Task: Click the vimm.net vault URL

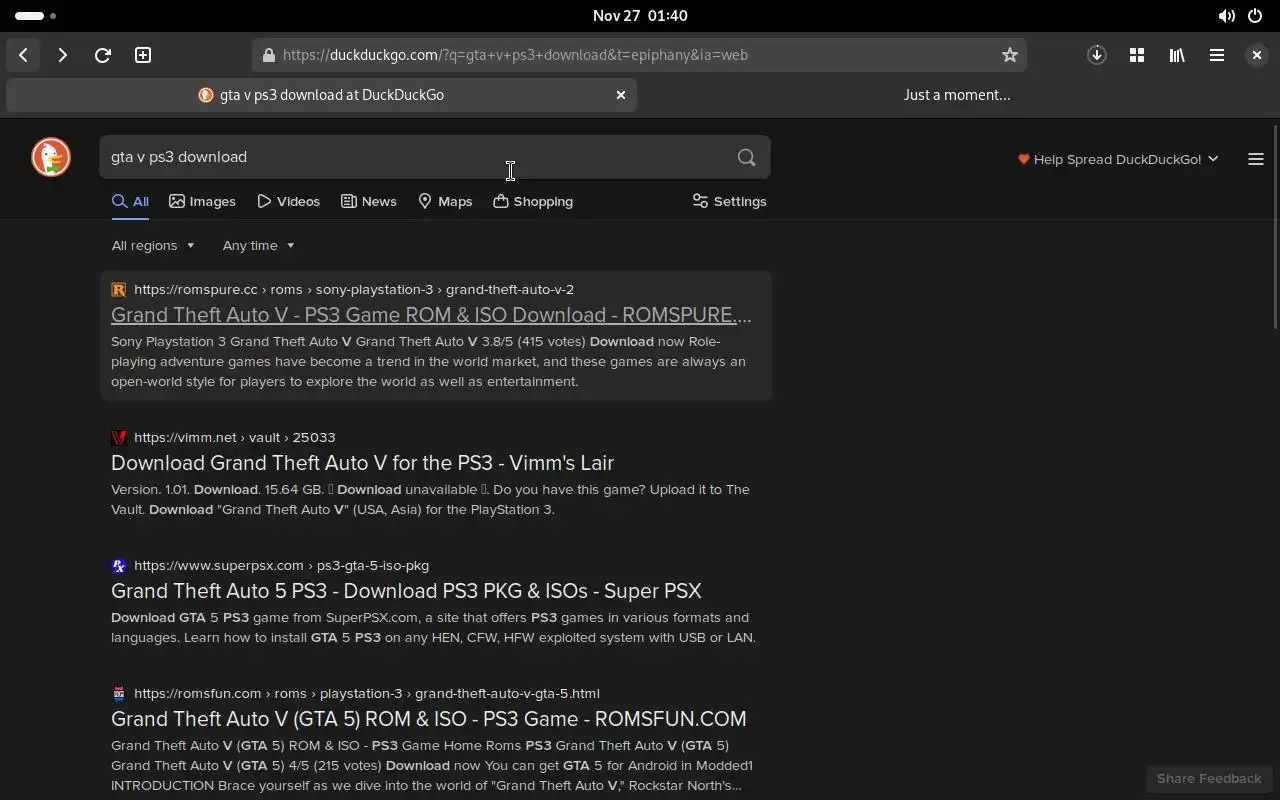Action: (235, 437)
